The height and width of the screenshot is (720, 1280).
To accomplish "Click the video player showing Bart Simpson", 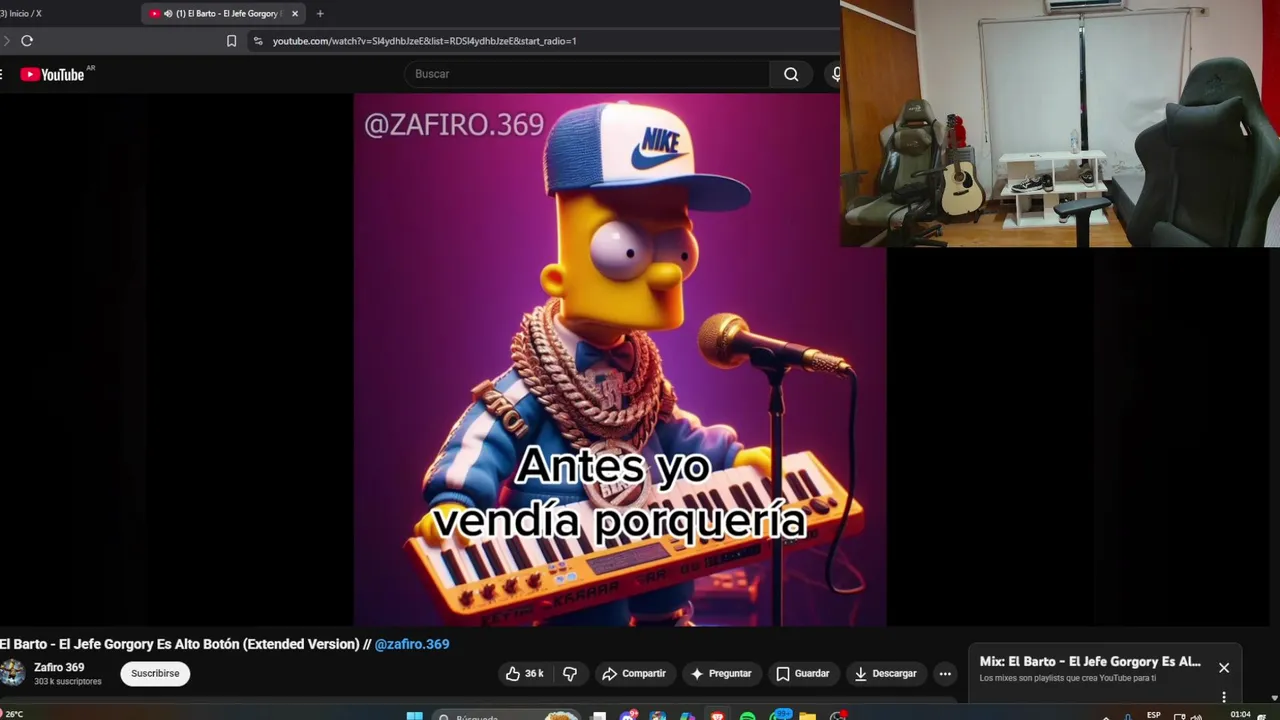I will click(x=620, y=360).
